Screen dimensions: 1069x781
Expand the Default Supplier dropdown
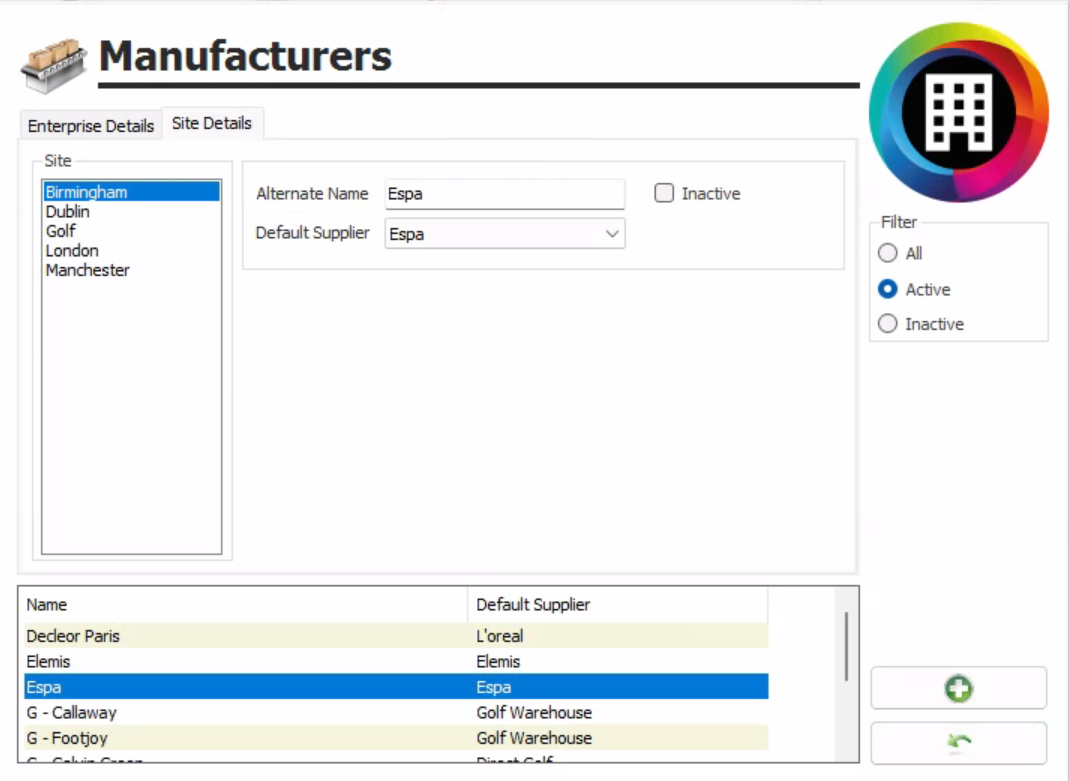[x=612, y=234]
